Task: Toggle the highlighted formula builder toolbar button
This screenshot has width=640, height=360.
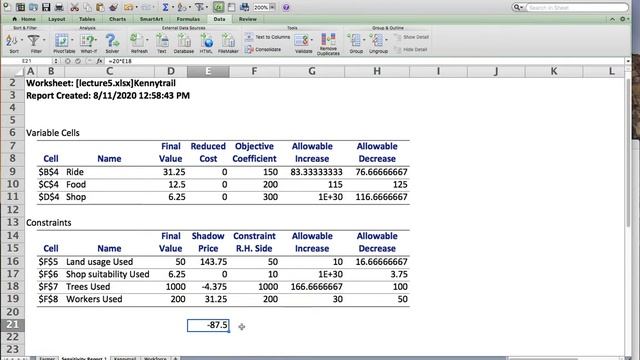Action: [x=219, y=7]
